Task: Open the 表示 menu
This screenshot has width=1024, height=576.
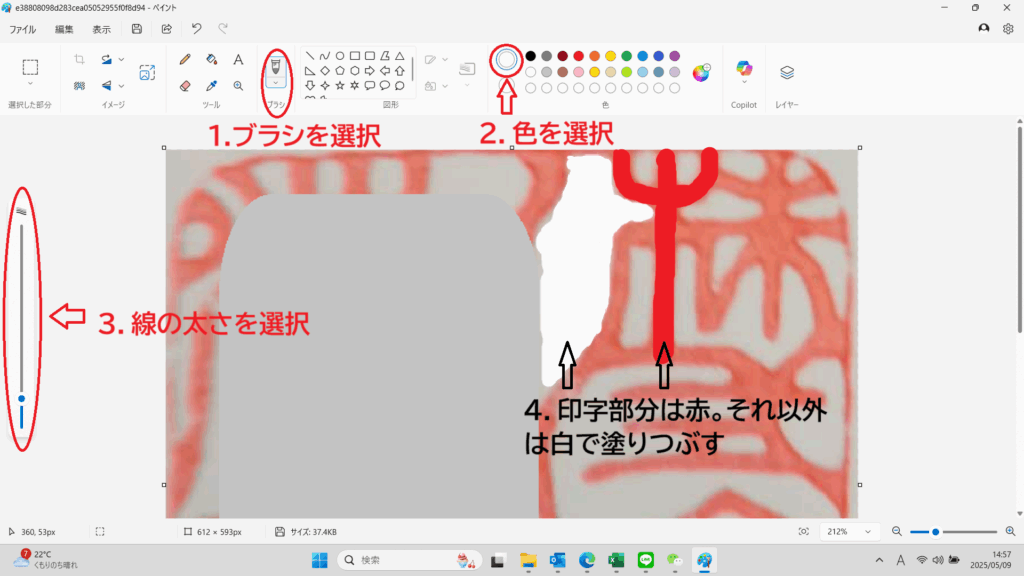Action: [x=102, y=29]
